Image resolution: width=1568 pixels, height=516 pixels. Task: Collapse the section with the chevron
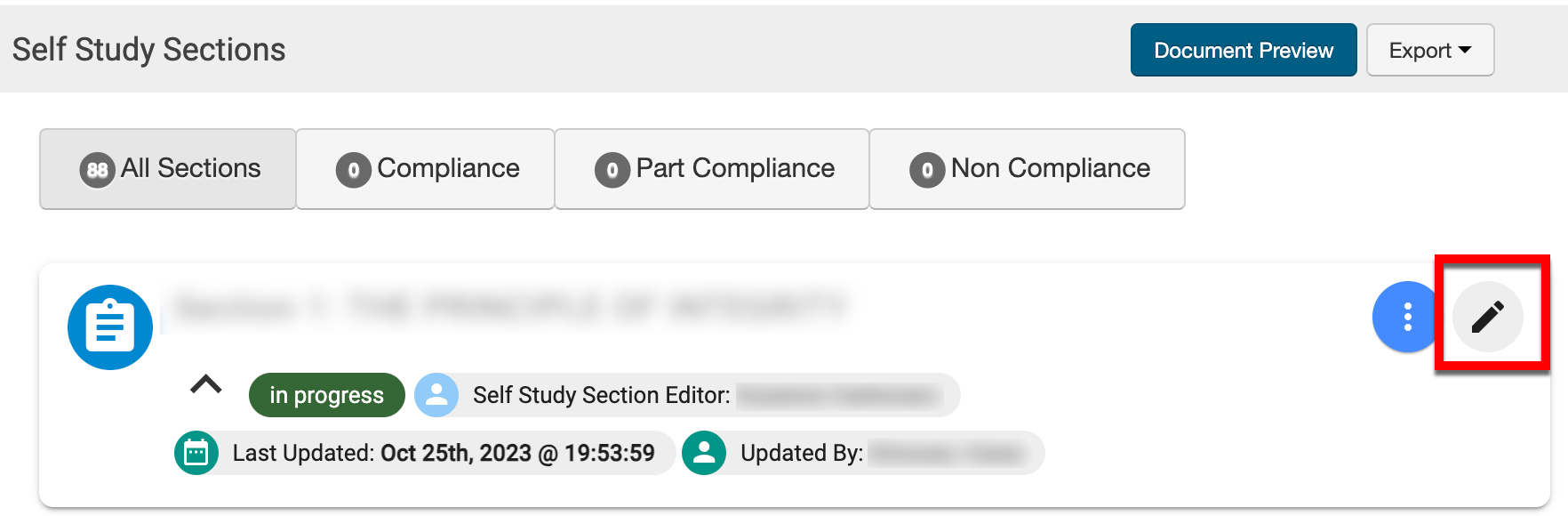coord(206,385)
